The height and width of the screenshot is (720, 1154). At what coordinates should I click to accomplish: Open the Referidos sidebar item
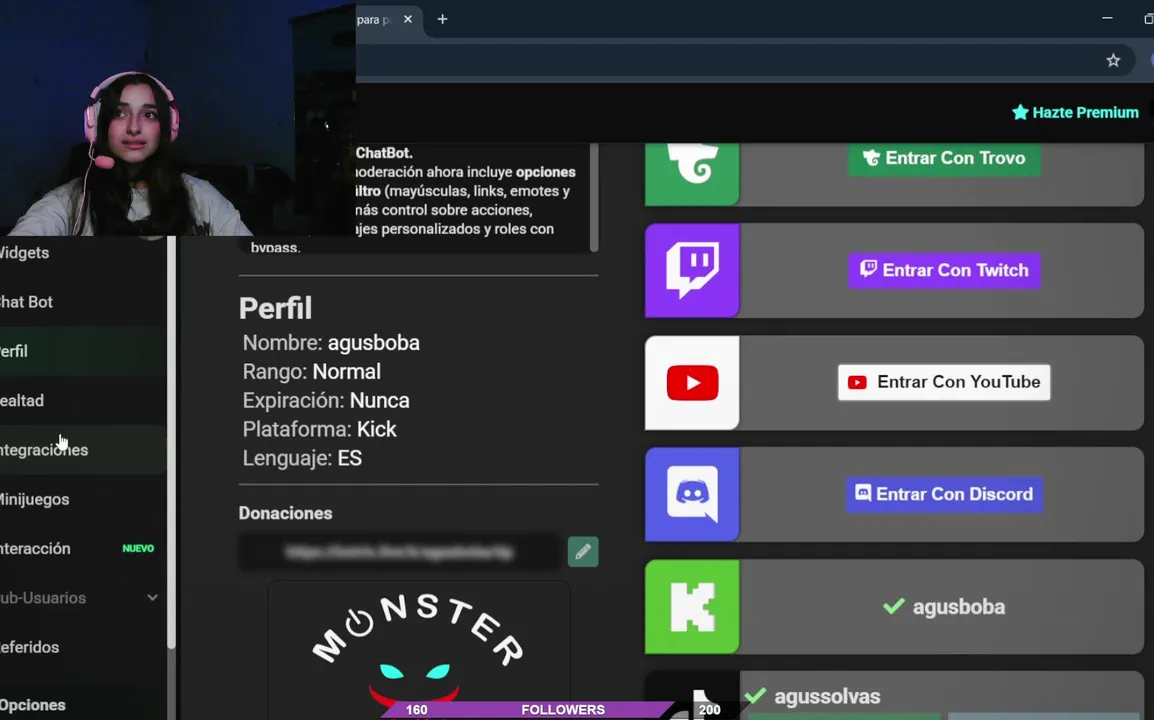pyautogui.click(x=83, y=647)
